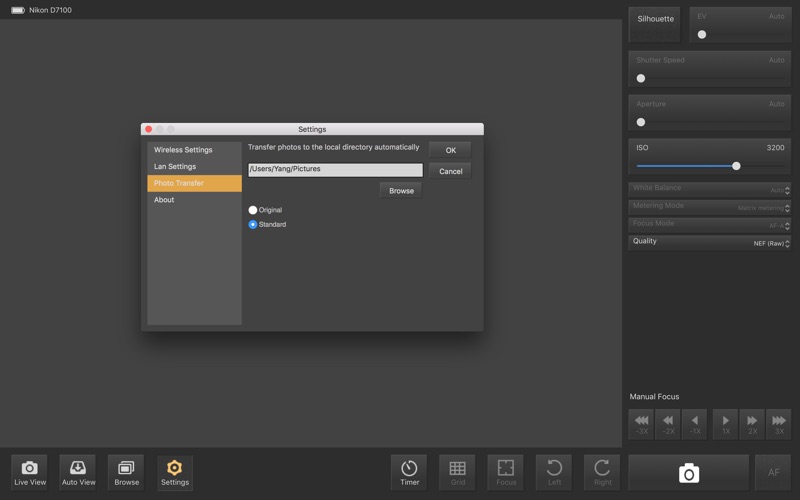Move manual focus back by -2X
Image resolution: width=800 pixels, height=500 pixels.
pyautogui.click(x=668, y=424)
